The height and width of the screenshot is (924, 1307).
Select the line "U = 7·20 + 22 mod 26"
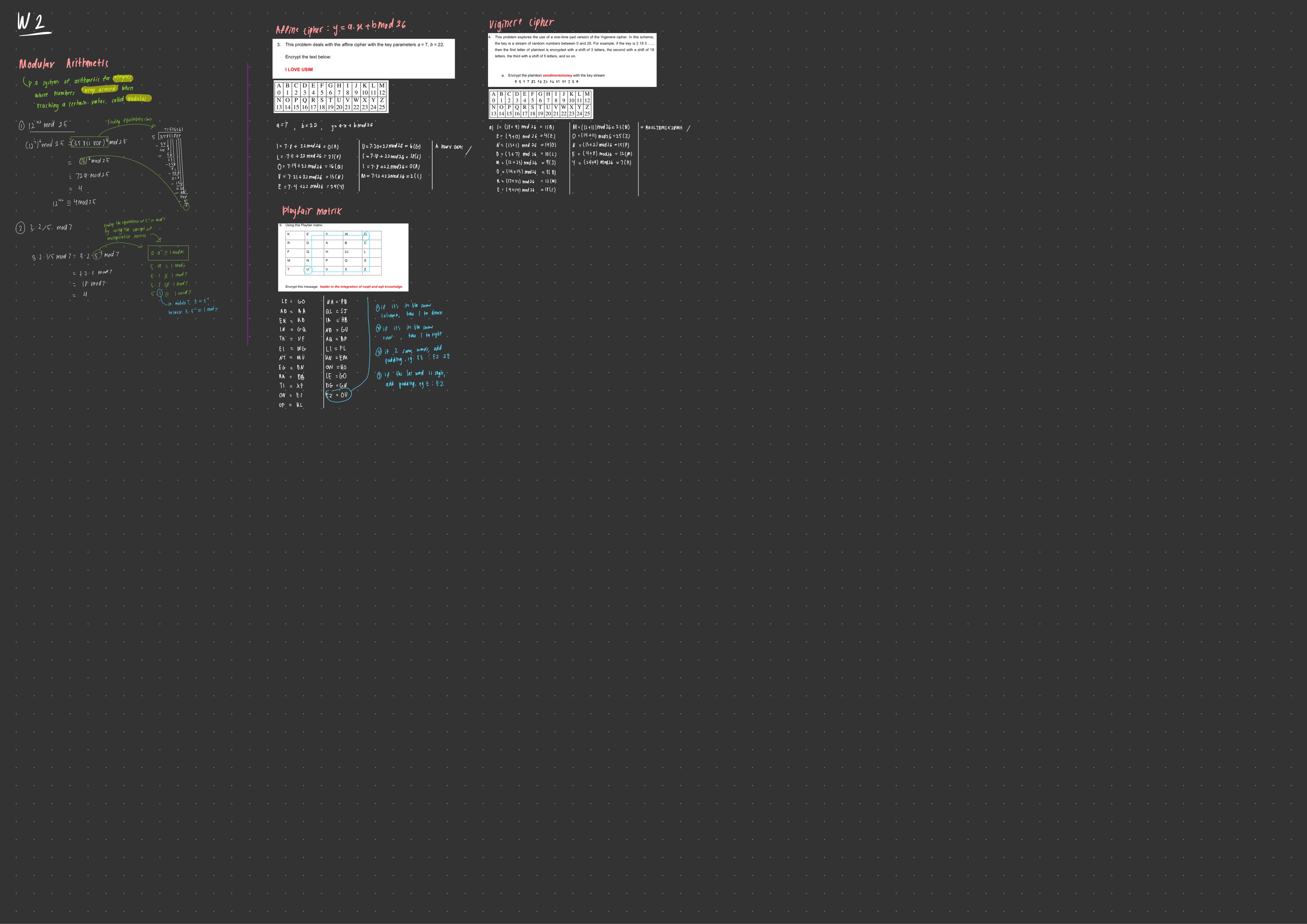(x=391, y=146)
